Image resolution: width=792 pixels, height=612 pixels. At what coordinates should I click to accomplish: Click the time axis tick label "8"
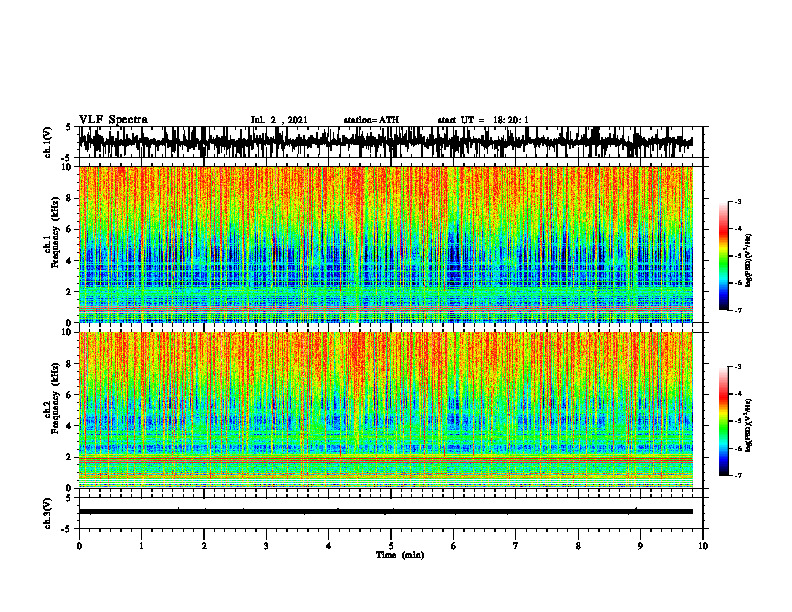tap(578, 546)
